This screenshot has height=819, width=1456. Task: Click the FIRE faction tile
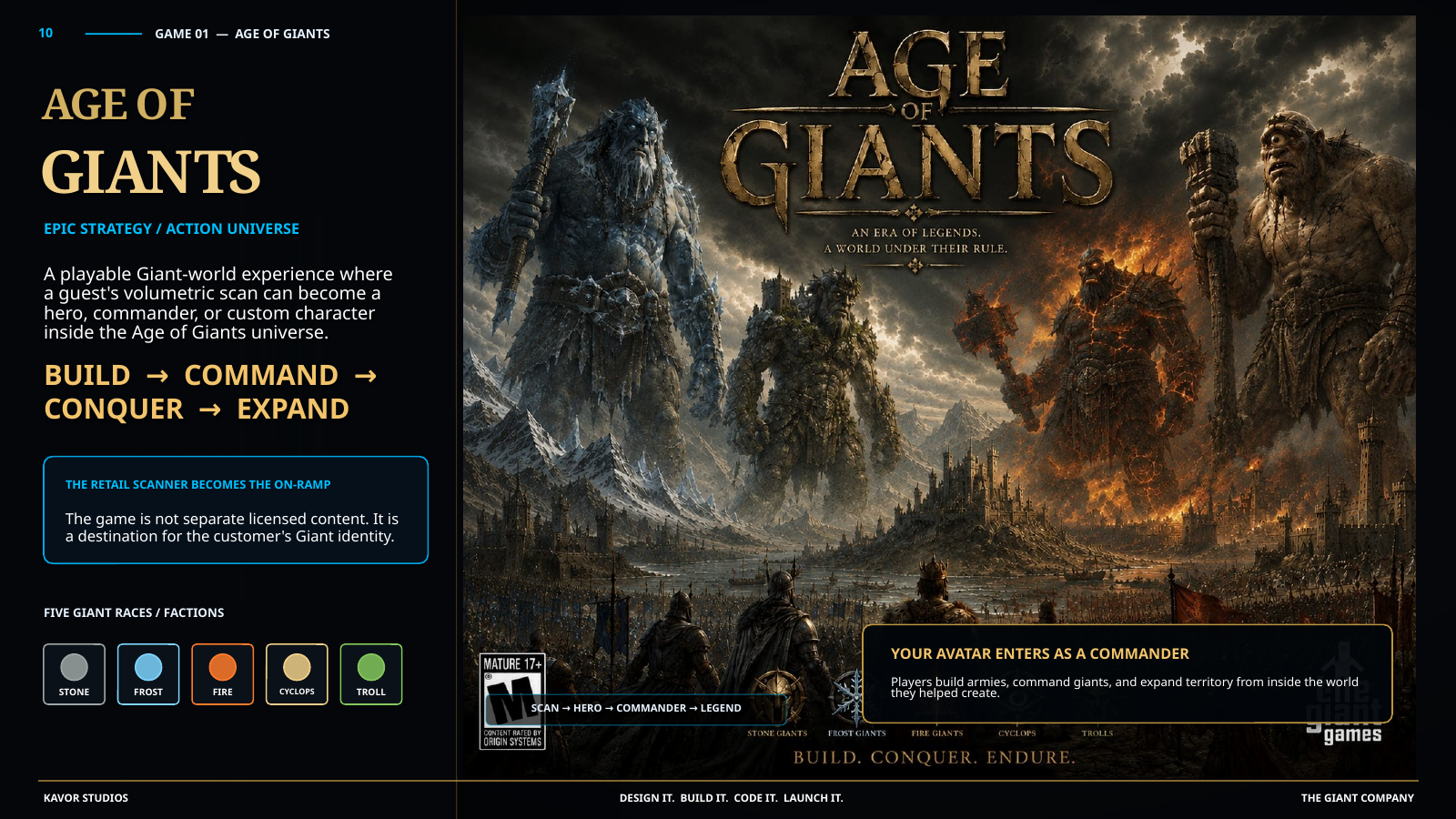pyautogui.click(x=223, y=674)
